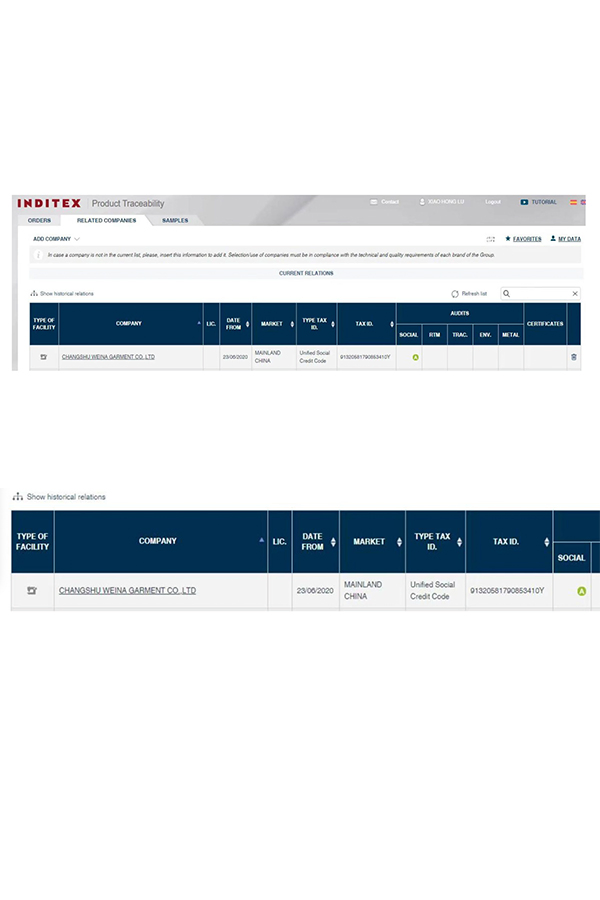Click the RTM audit column header

click(435, 335)
